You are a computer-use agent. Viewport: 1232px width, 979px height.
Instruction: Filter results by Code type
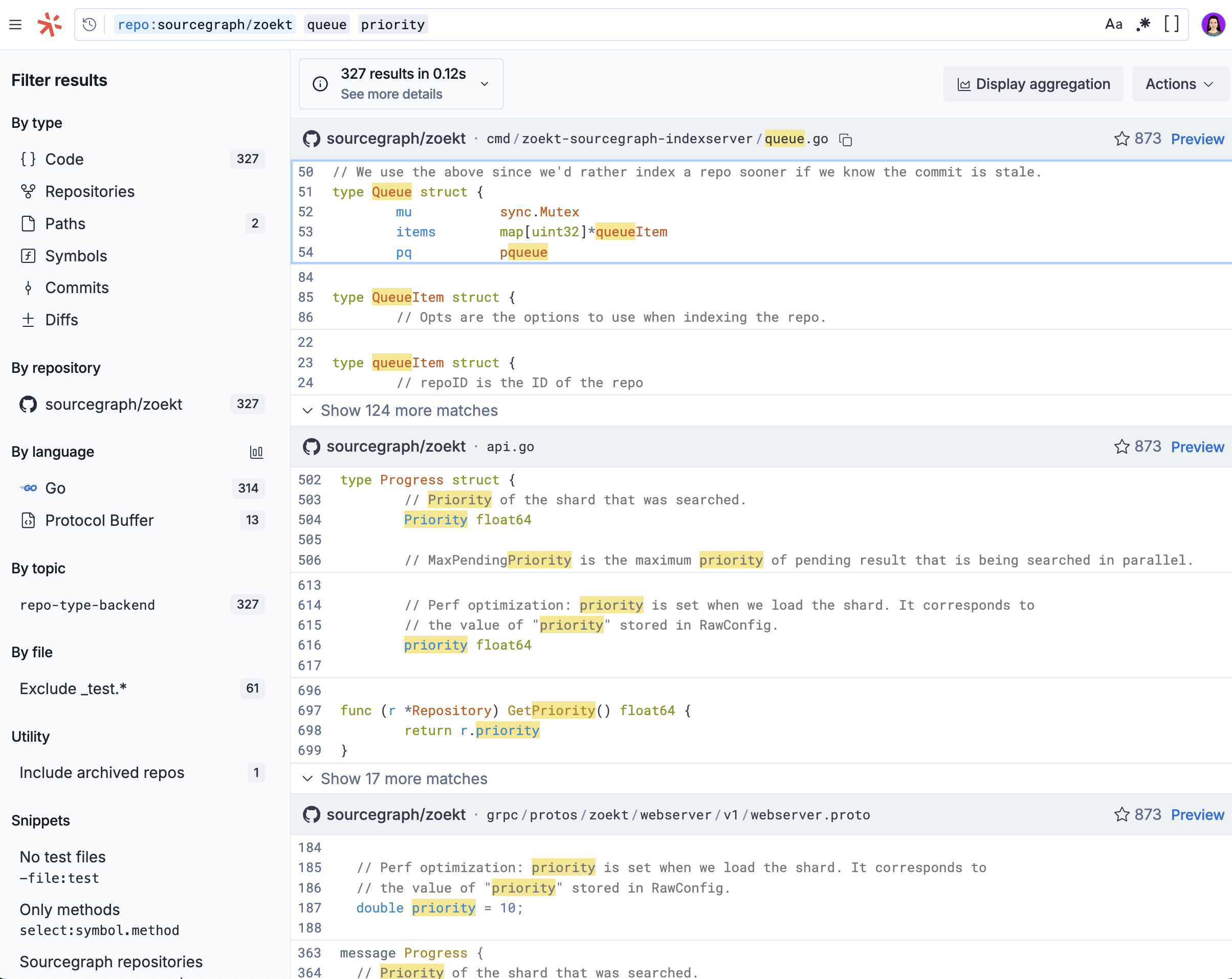tap(142, 159)
